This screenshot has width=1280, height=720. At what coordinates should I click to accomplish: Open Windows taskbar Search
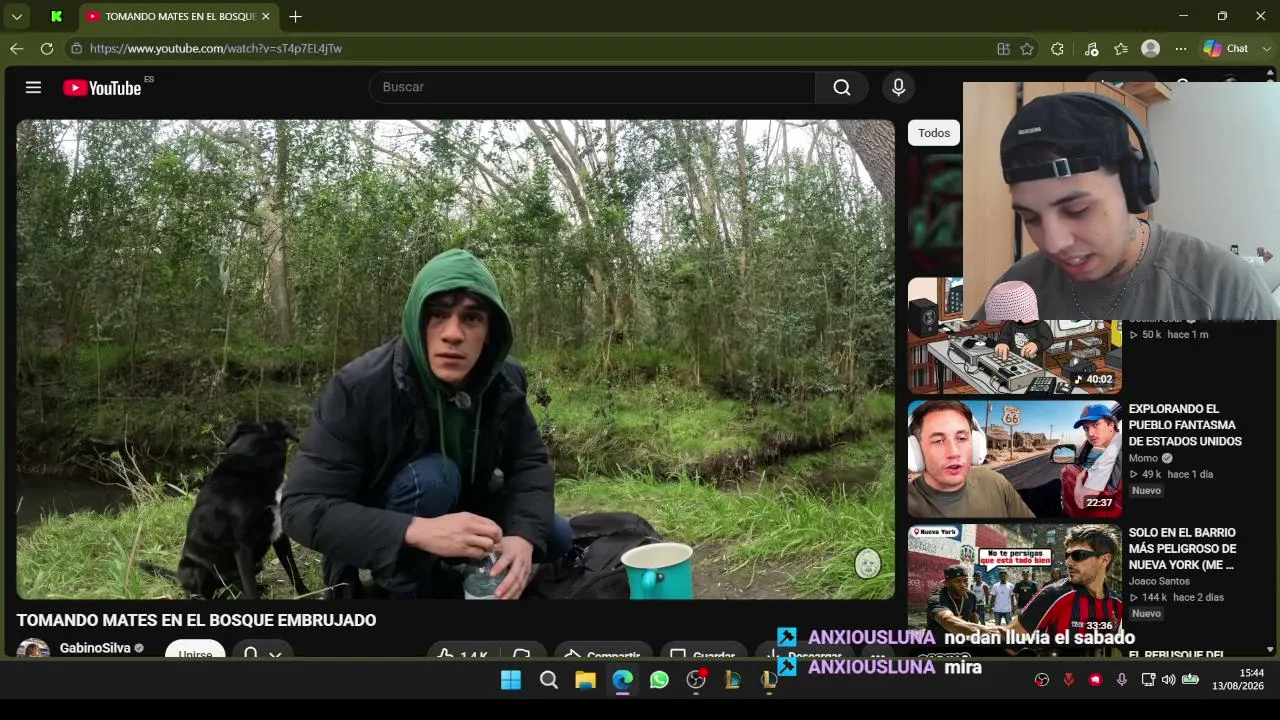(x=548, y=680)
